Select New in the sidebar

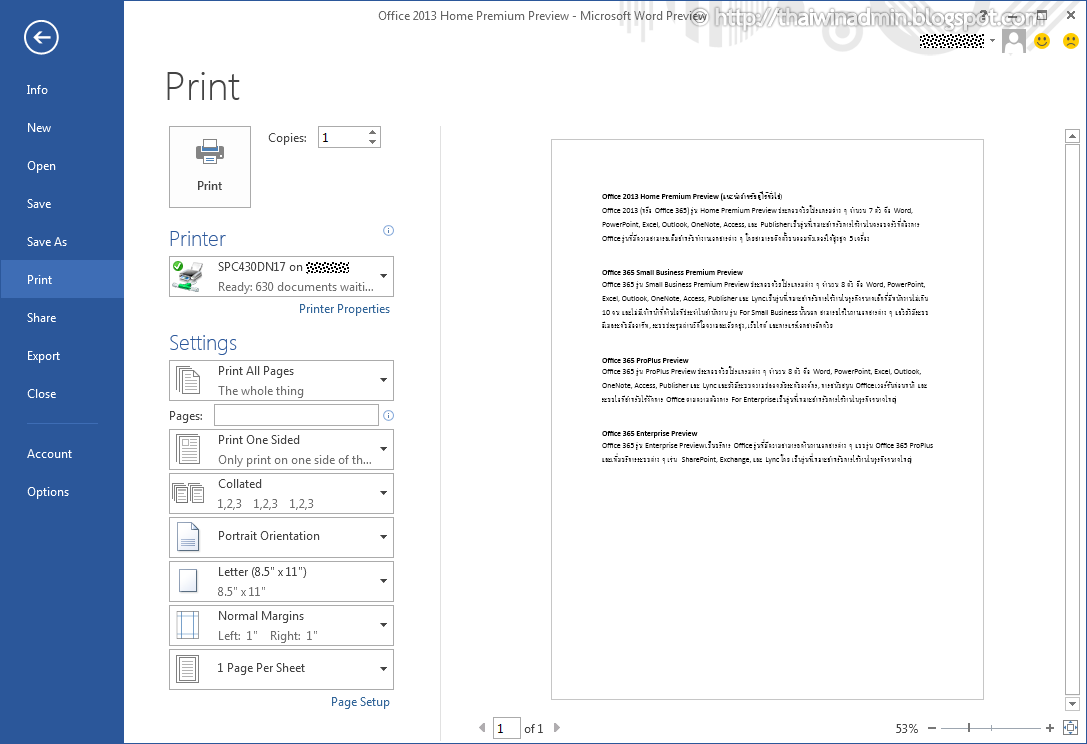(x=62, y=128)
